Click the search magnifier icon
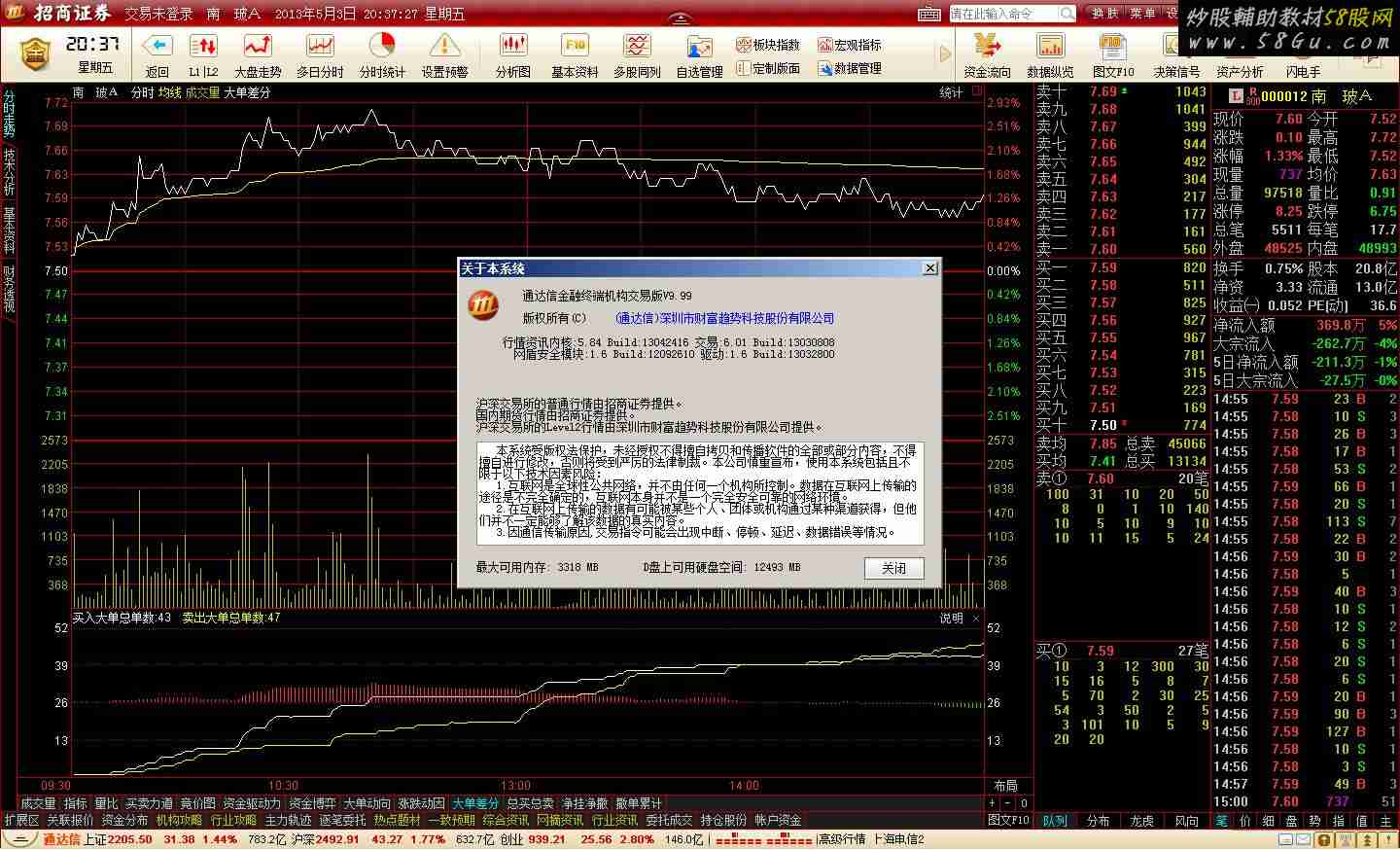 click(1067, 14)
